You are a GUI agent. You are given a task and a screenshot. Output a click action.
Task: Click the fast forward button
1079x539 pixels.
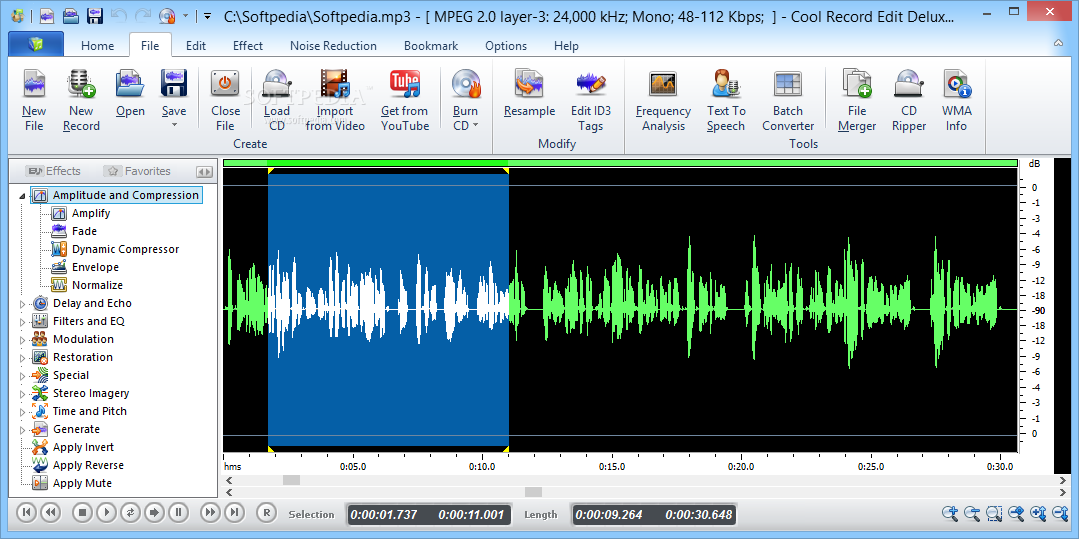tap(210, 512)
